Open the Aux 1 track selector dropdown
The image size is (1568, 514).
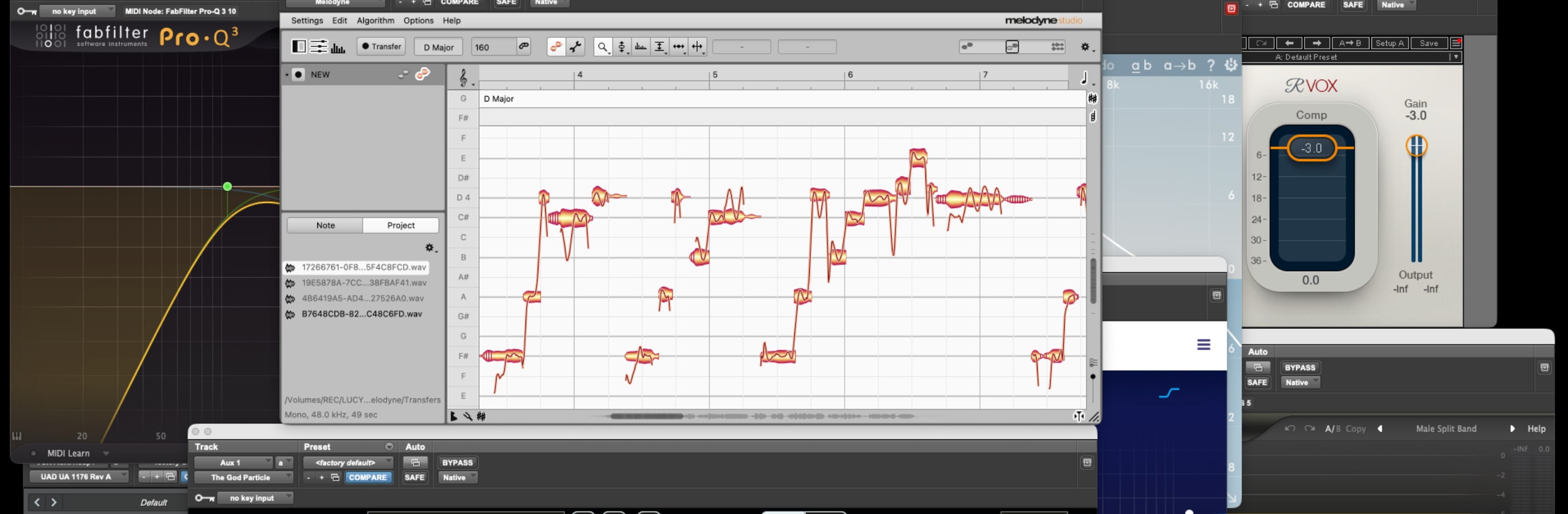[233, 463]
